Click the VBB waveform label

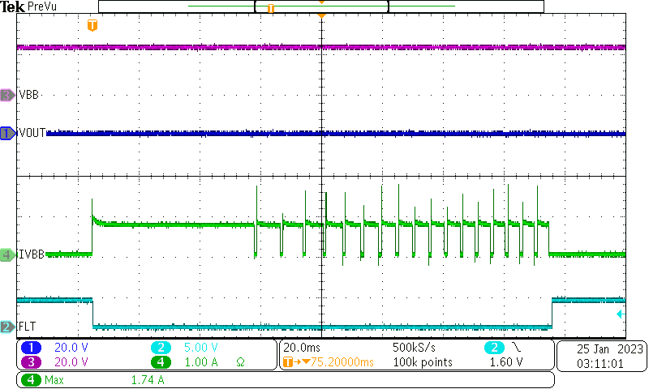point(29,95)
